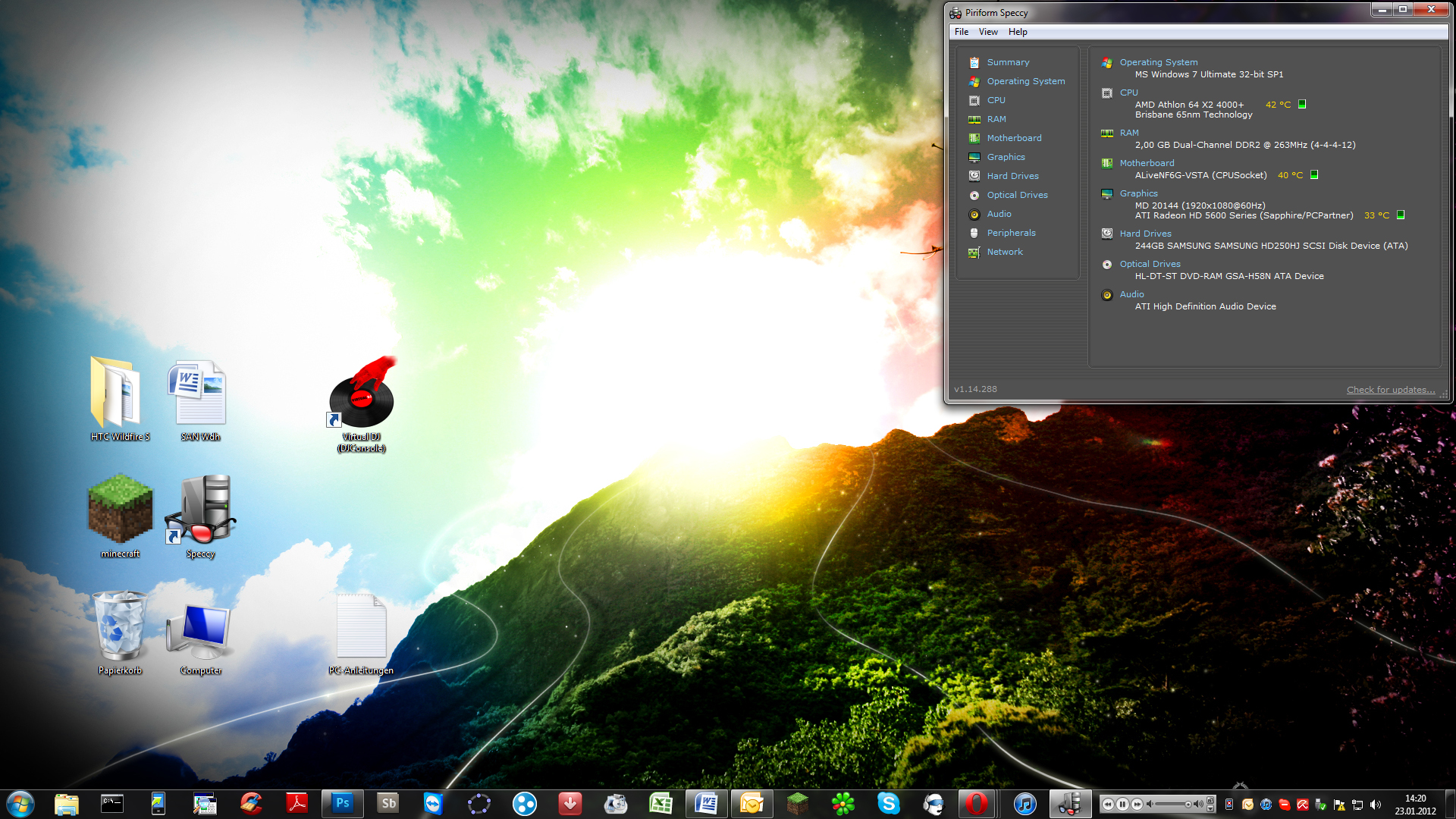Screen dimensions: 1456x819
Task: Pause playback in the taskbar media controls
Action: point(1122,804)
